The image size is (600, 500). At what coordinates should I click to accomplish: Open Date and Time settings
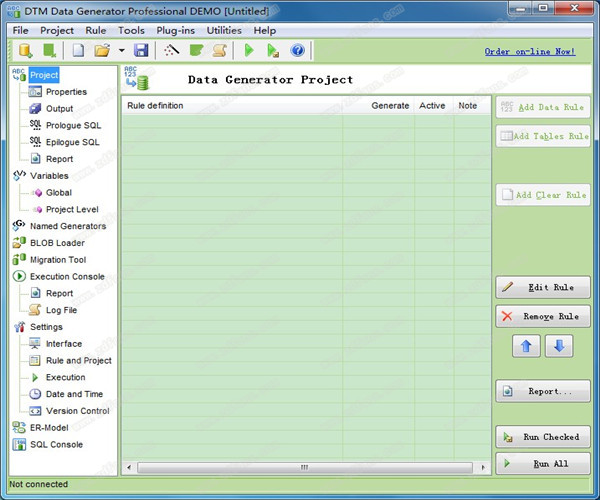pos(74,394)
